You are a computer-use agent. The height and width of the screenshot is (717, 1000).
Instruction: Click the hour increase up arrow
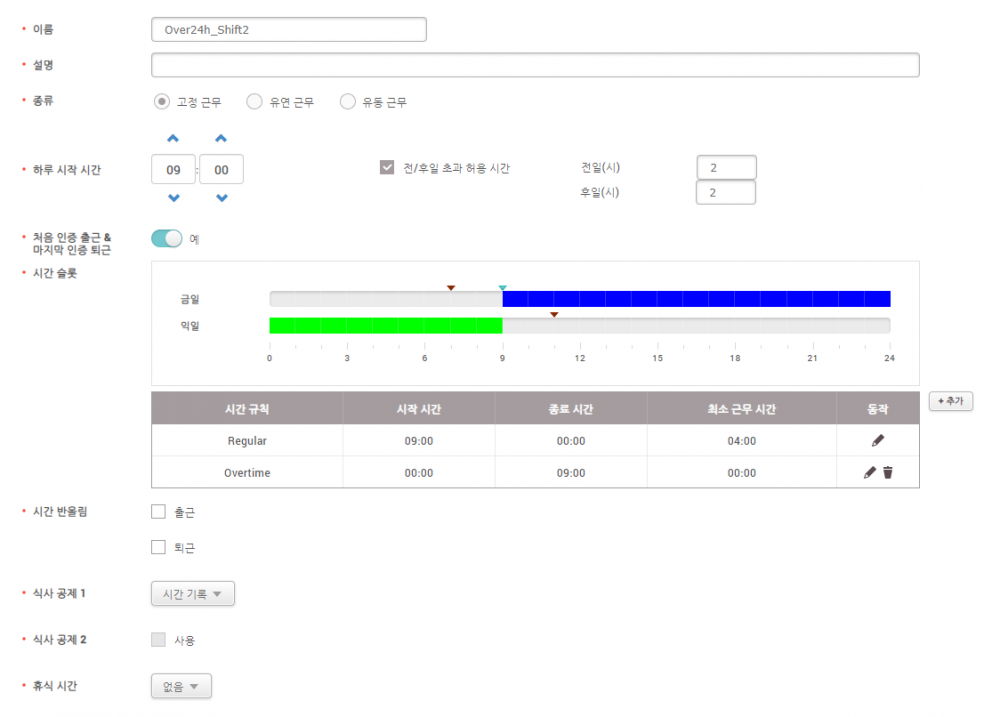173,139
